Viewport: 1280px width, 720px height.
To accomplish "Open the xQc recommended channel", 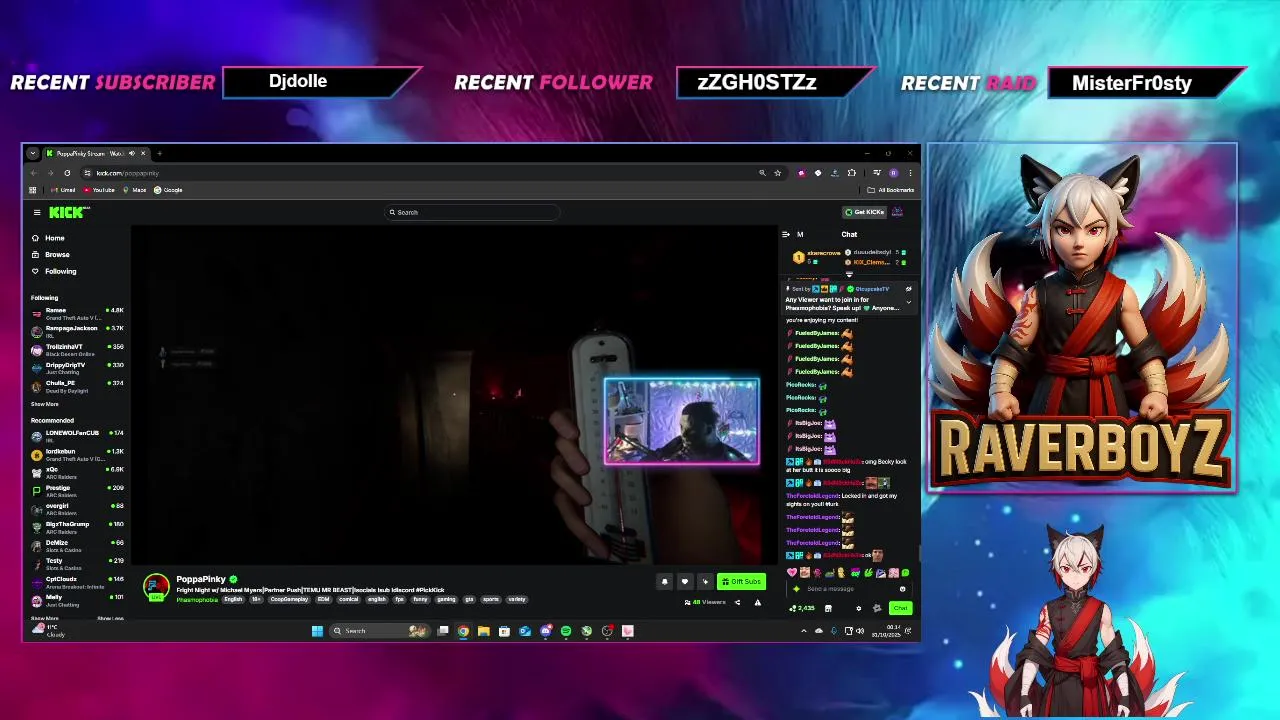I will tap(78, 472).
